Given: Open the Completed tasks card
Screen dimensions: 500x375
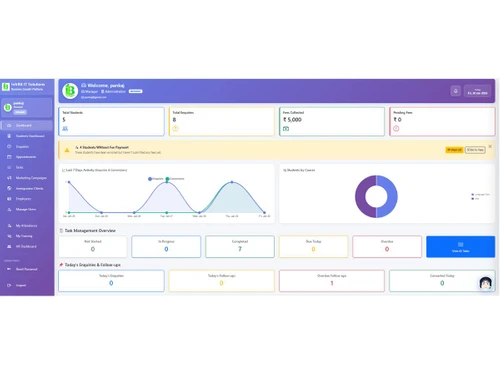Looking at the screenshot, I should (x=240, y=247).
